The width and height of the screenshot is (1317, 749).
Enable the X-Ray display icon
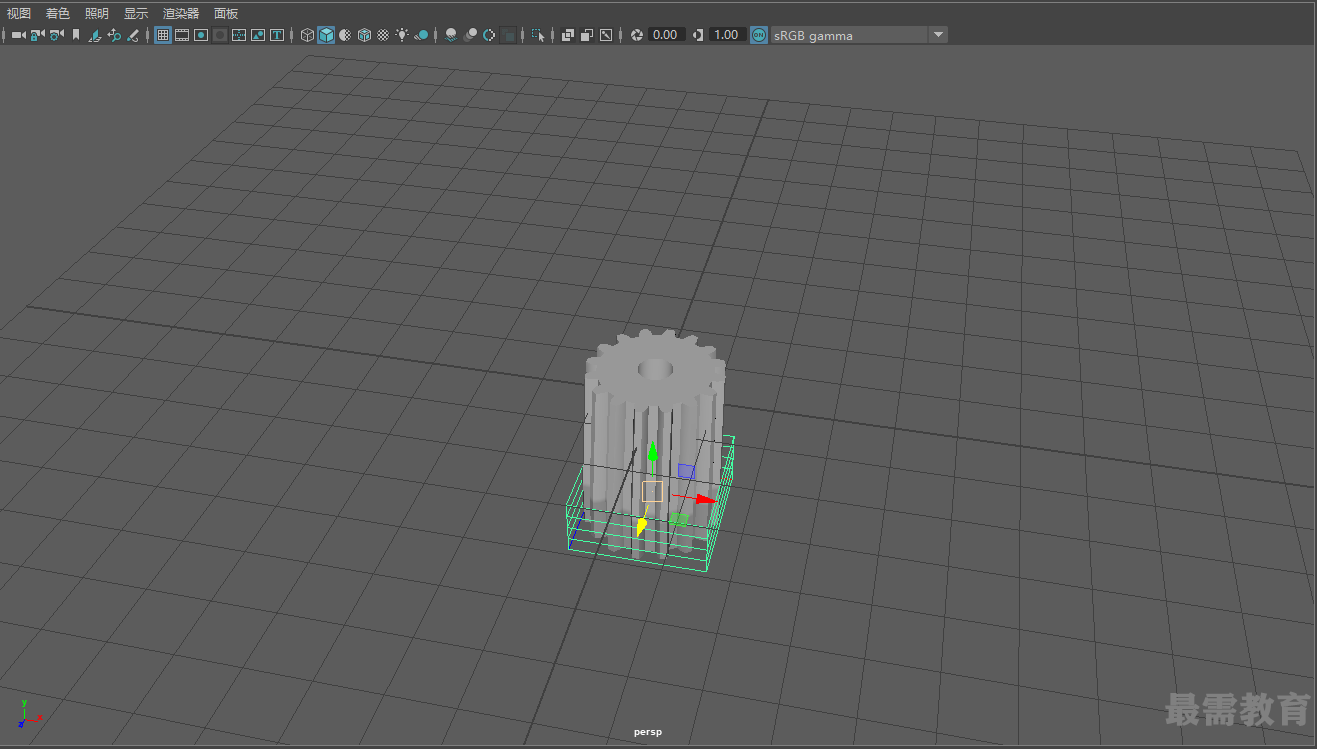click(567, 35)
